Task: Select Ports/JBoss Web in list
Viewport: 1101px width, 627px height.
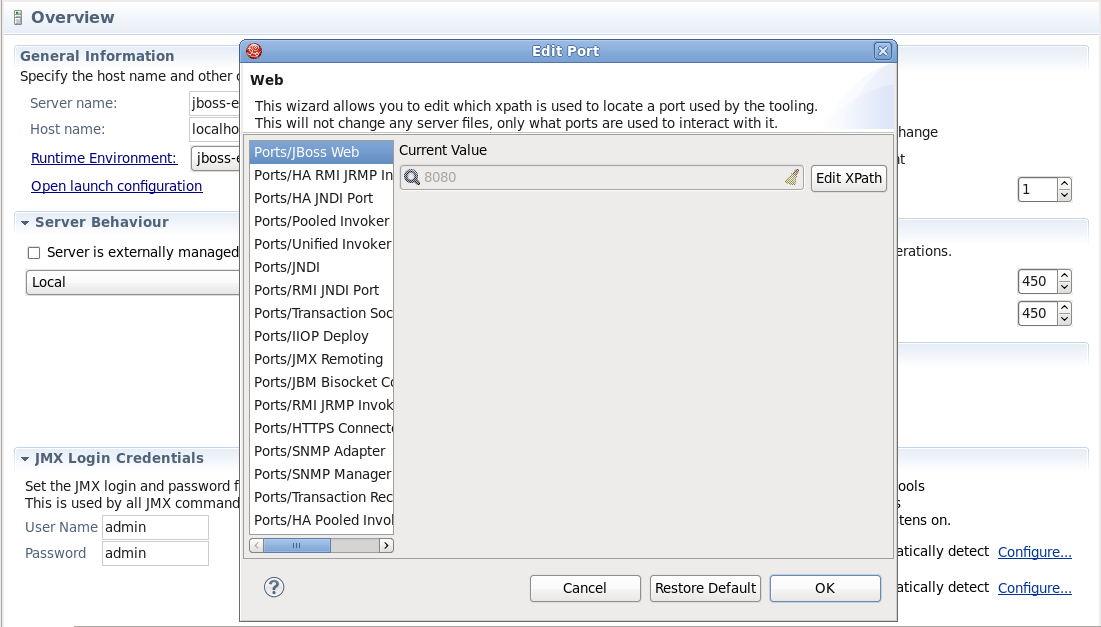Action: click(322, 152)
